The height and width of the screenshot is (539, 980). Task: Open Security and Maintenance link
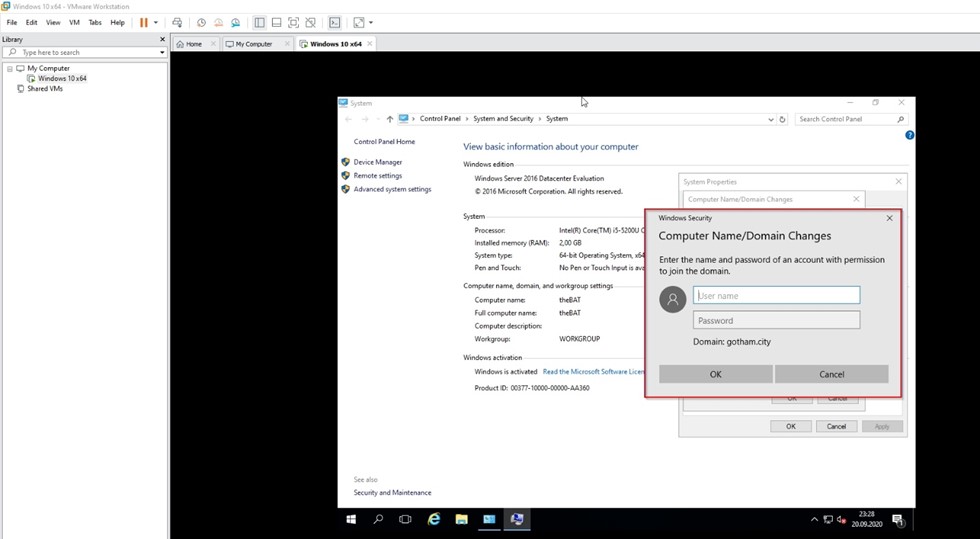tap(392, 493)
